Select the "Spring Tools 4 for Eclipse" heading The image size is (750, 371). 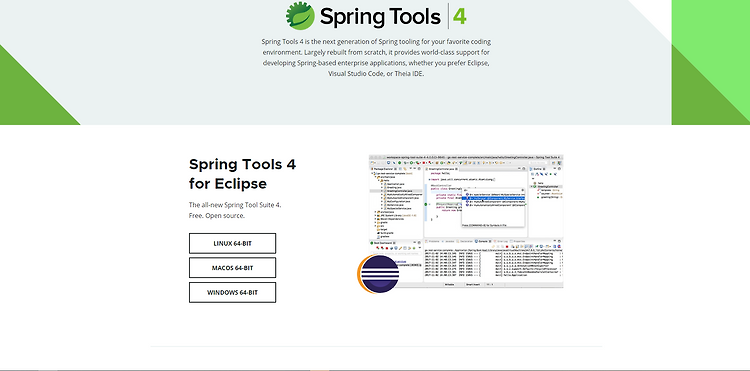[x=243, y=174]
